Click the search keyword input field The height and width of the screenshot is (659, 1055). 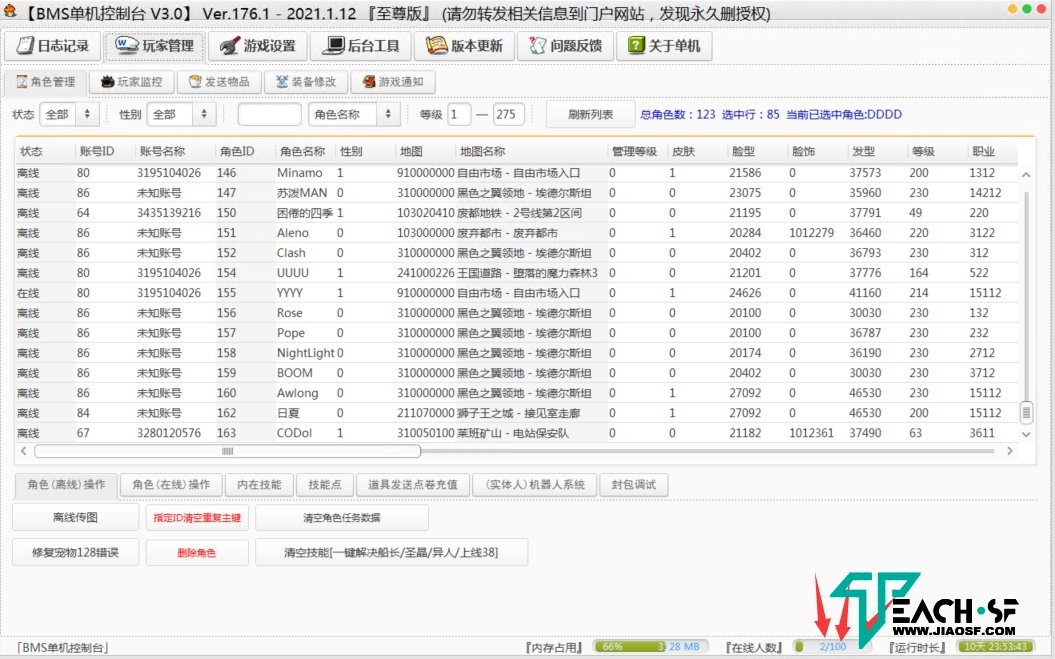269,114
